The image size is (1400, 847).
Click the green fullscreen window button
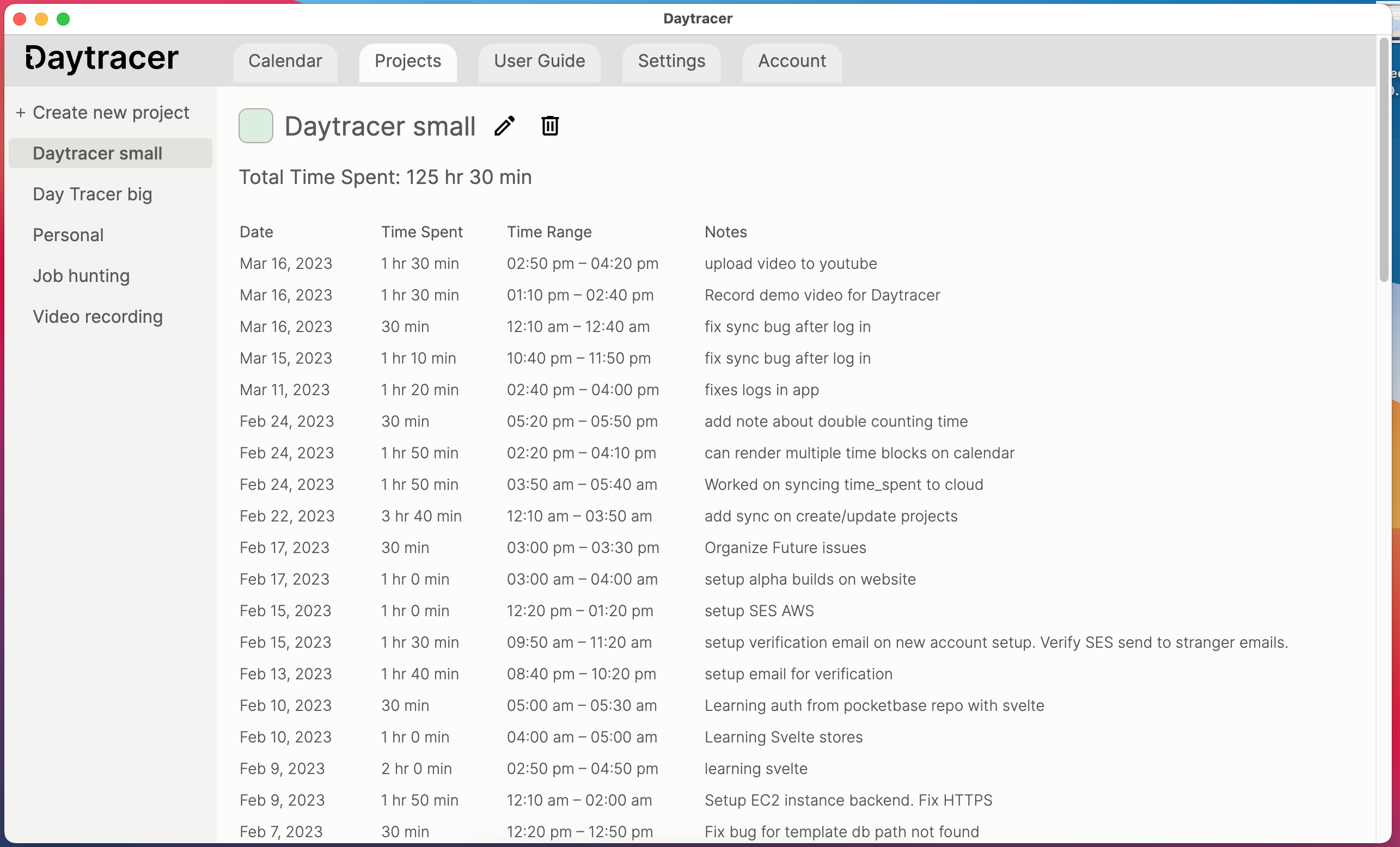click(x=63, y=19)
